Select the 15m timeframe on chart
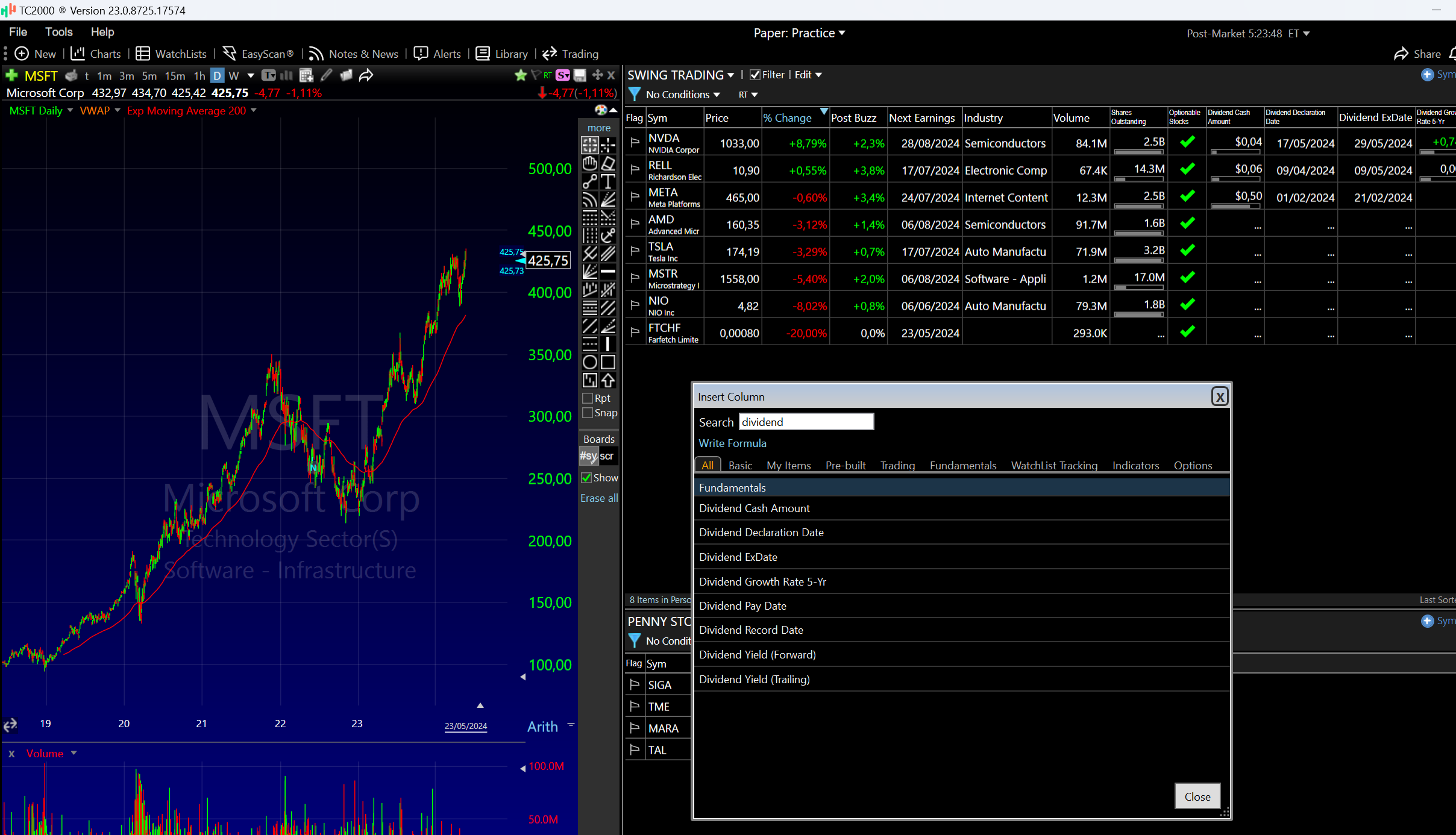Viewport: 1456px width, 835px height. point(175,76)
